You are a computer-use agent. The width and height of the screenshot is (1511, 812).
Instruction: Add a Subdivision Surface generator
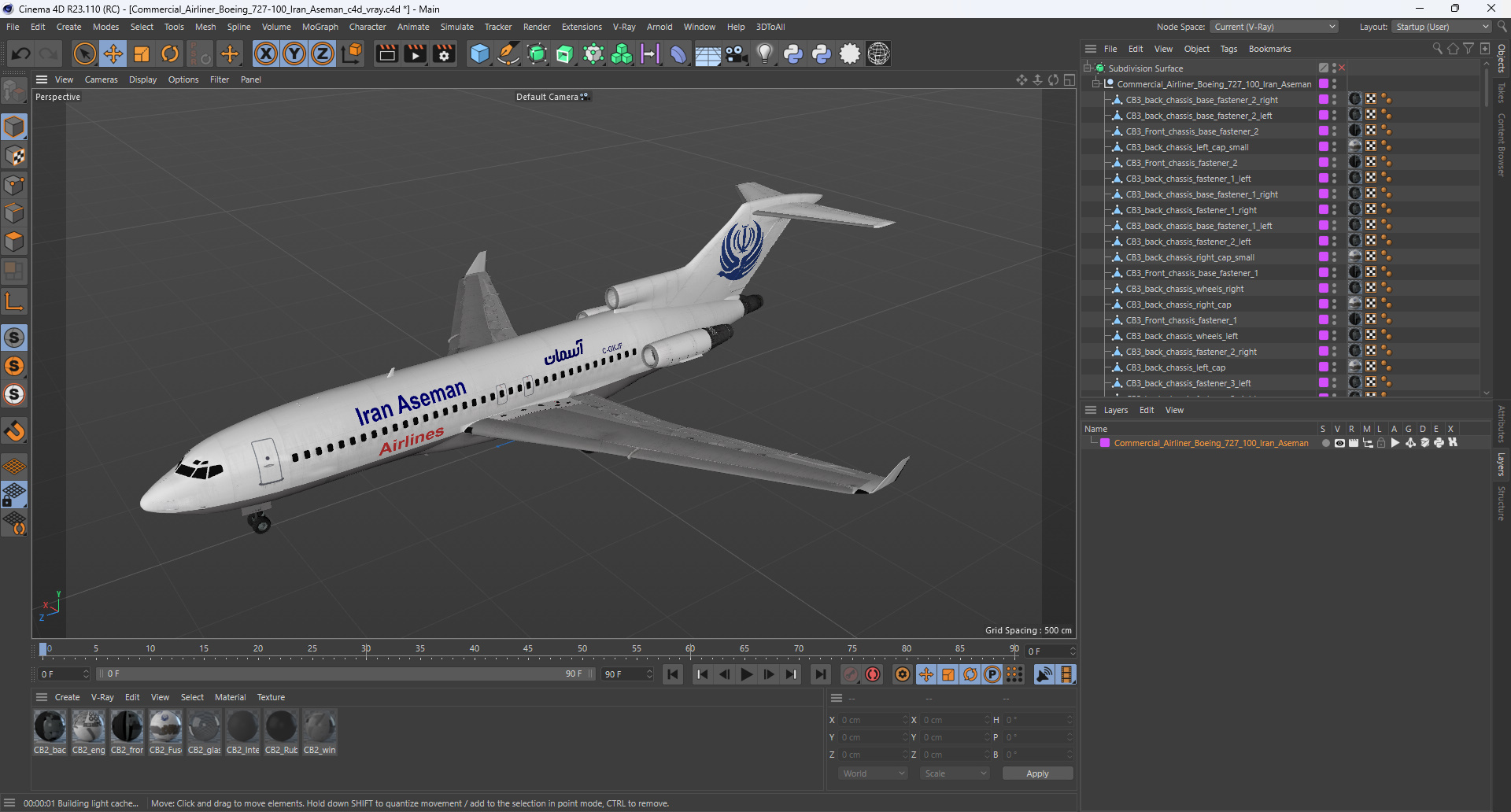click(537, 54)
